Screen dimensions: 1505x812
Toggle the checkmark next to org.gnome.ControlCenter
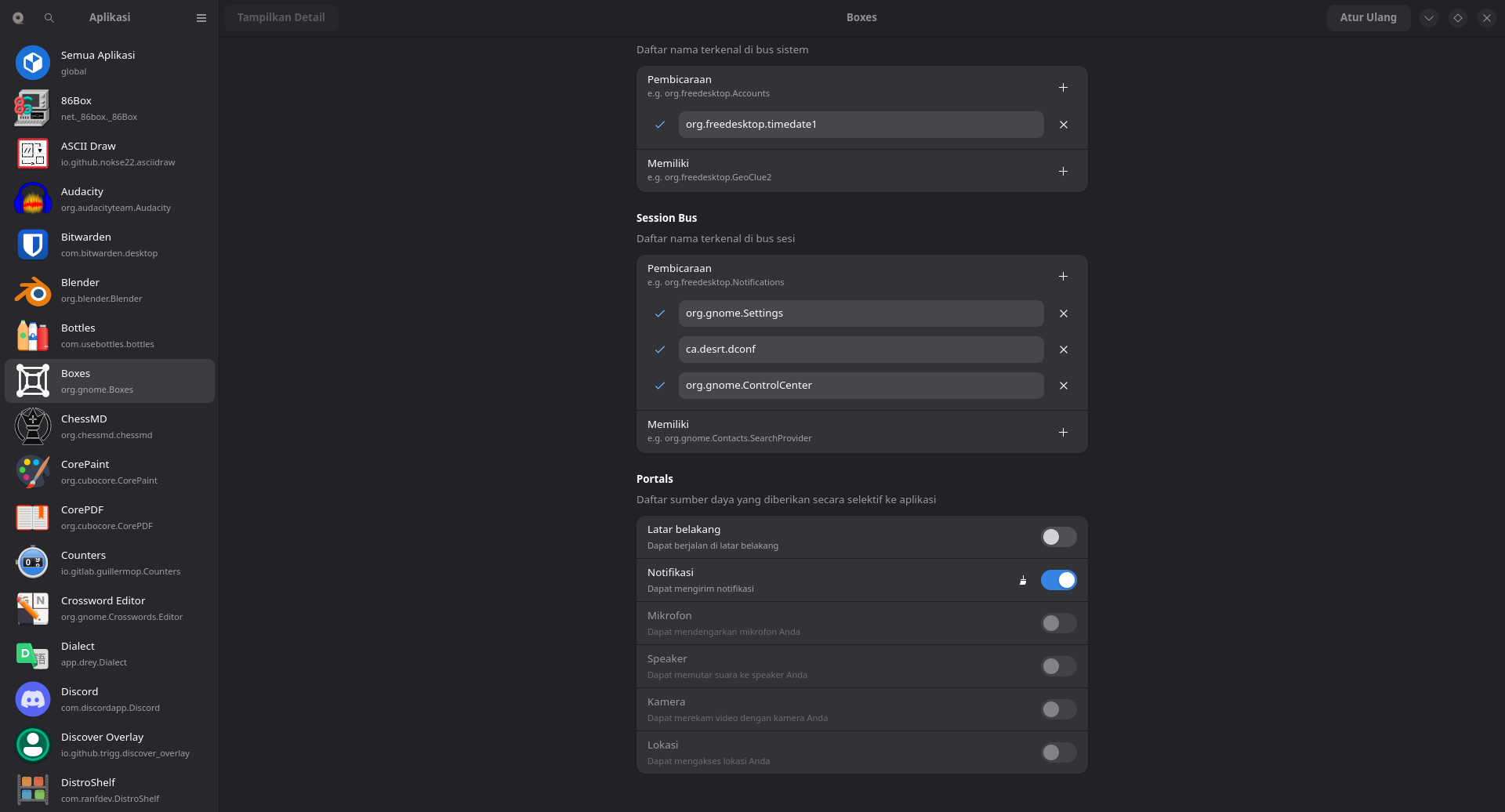pyautogui.click(x=660, y=386)
